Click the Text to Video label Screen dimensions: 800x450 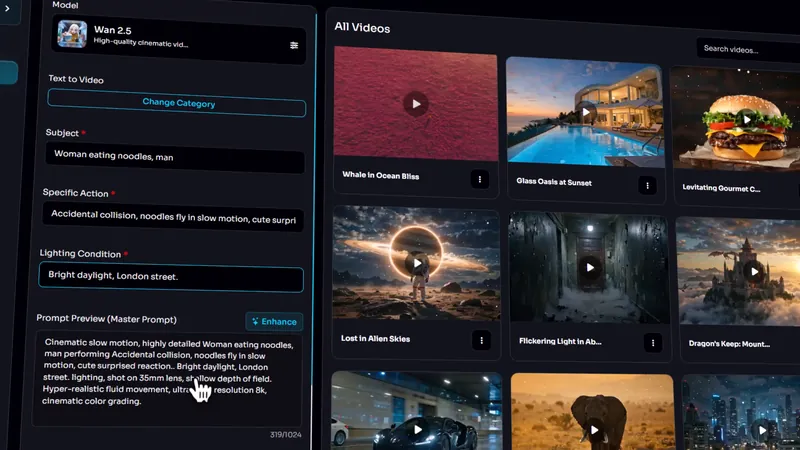pos(76,79)
